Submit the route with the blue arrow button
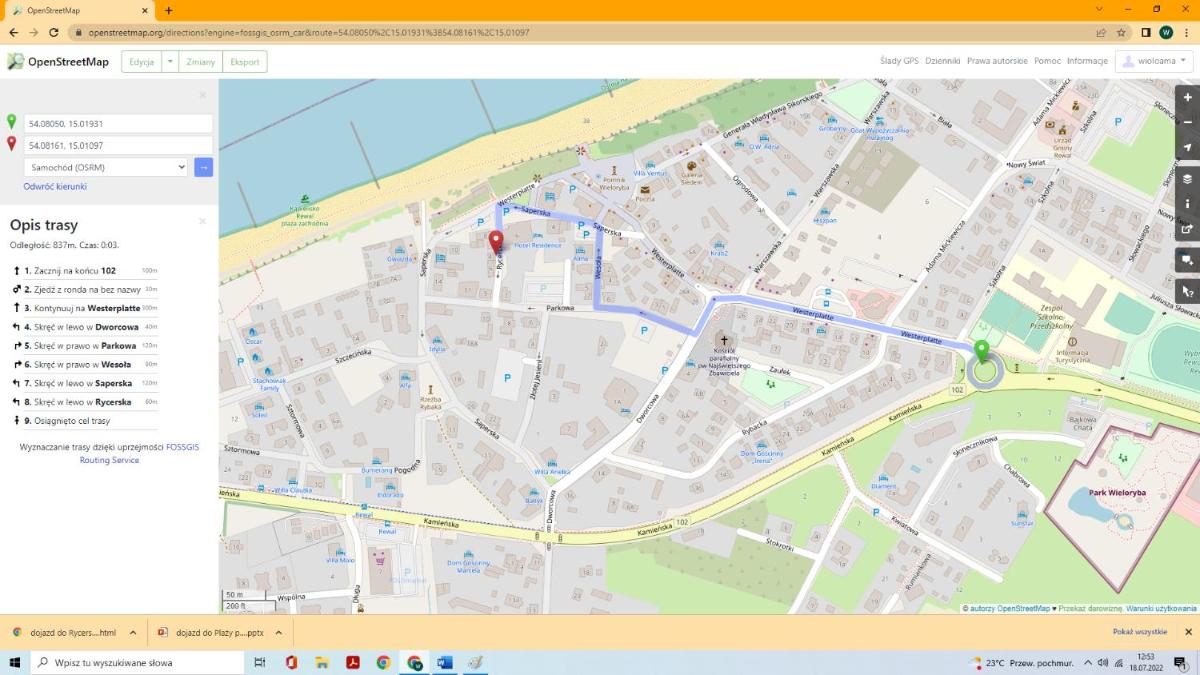This screenshot has height=675, width=1200. coord(203,167)
